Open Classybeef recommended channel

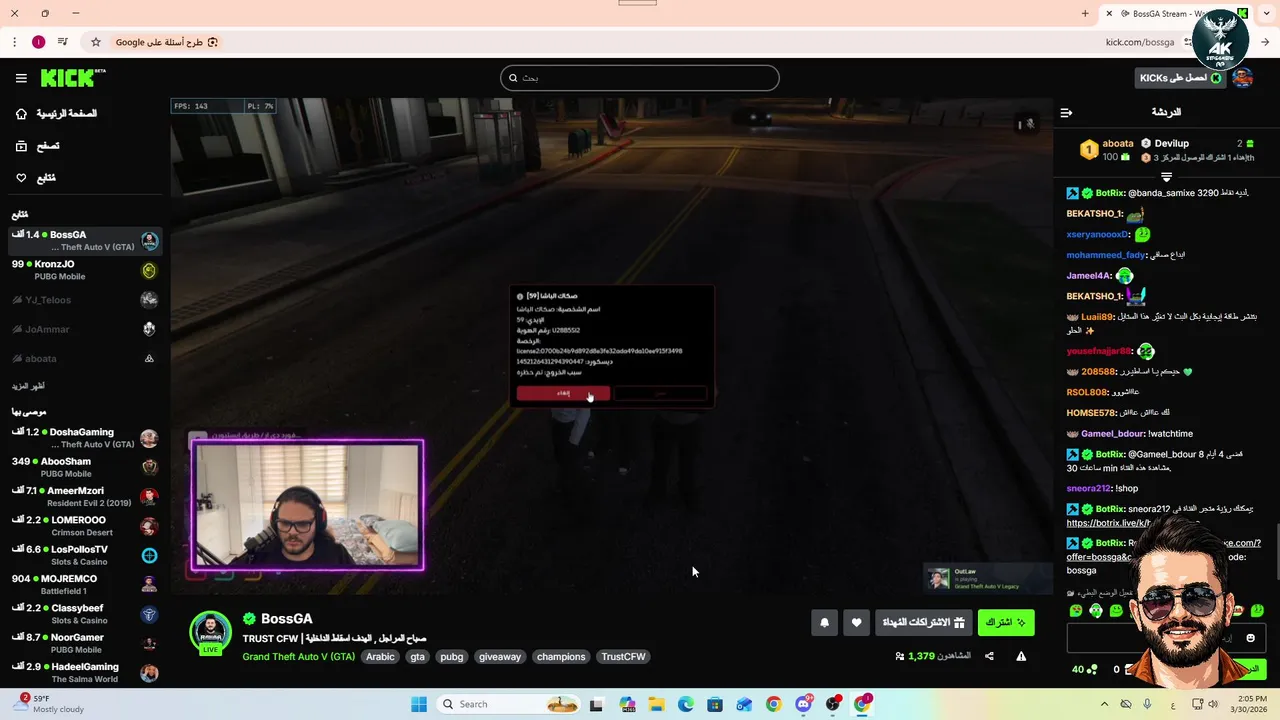pyautogui.click(x=85, y=614)
